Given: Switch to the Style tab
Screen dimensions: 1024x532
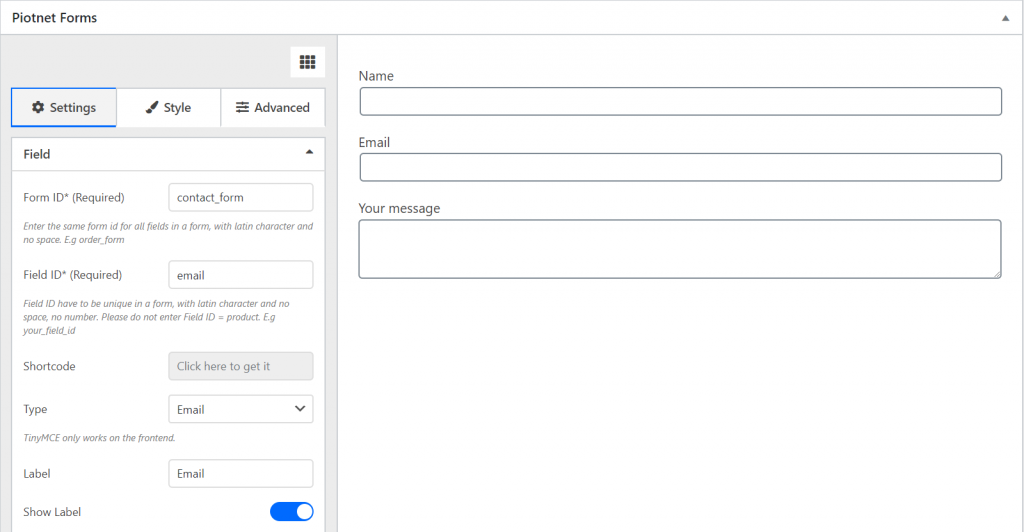Looking at the screenshot, I should pos(168,107).
